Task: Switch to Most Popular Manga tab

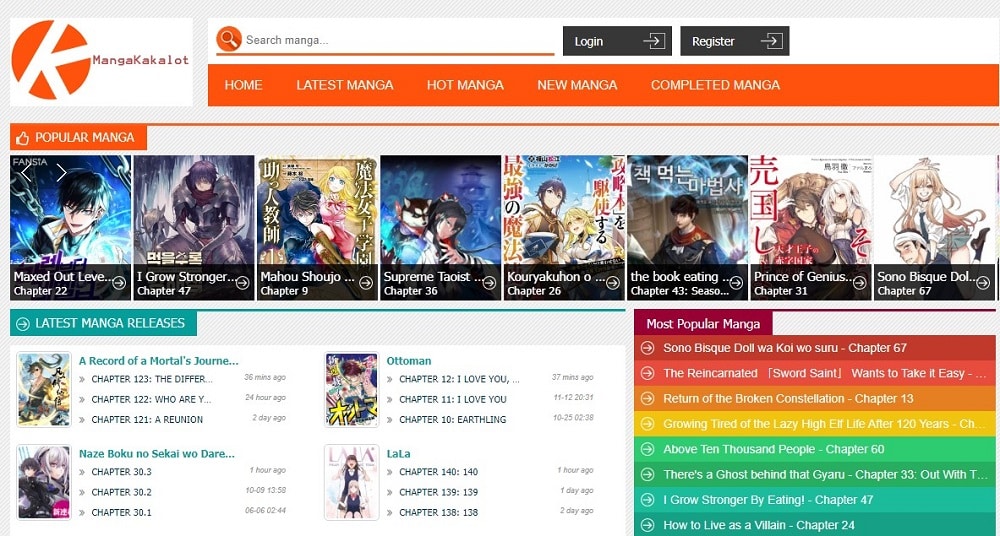Action: point(703,324)
